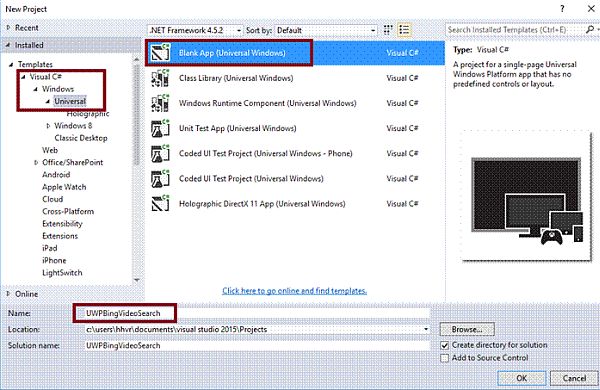Expand the Office/SharePoint tree node
The width and height of the screenshot is (600, 390).
36,163
